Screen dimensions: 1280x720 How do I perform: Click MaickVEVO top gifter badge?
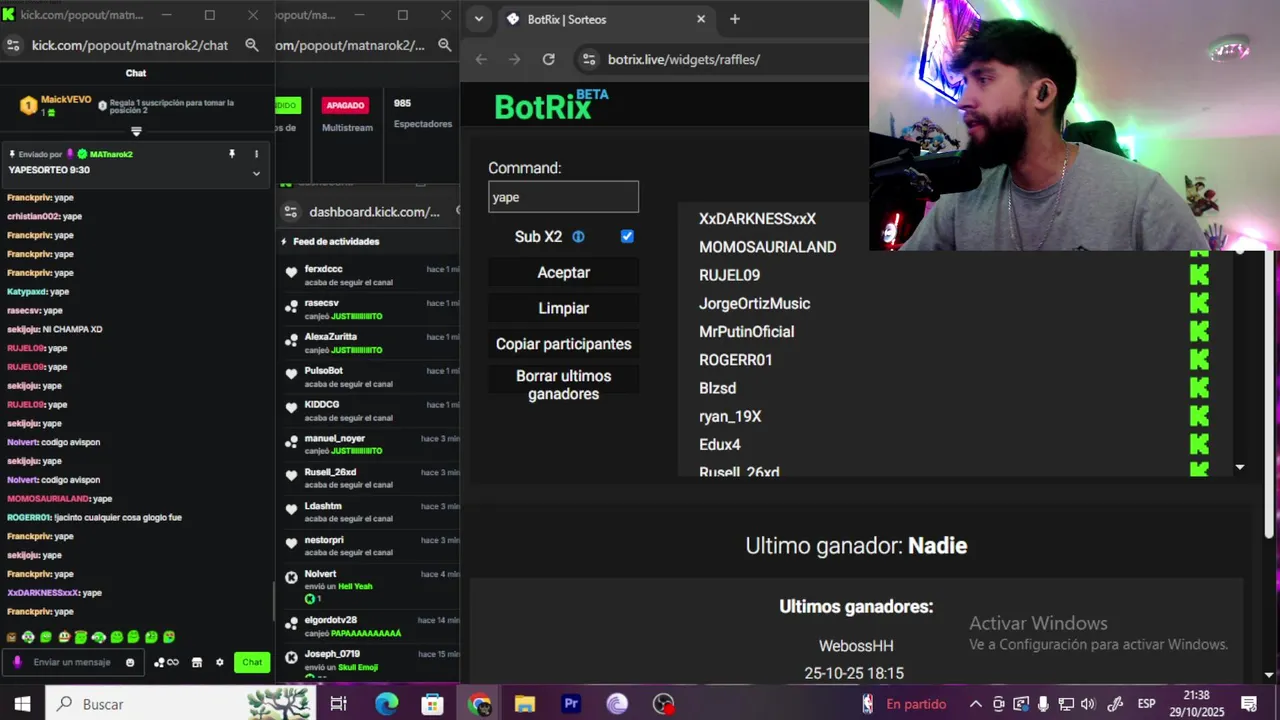pos(28,105)
